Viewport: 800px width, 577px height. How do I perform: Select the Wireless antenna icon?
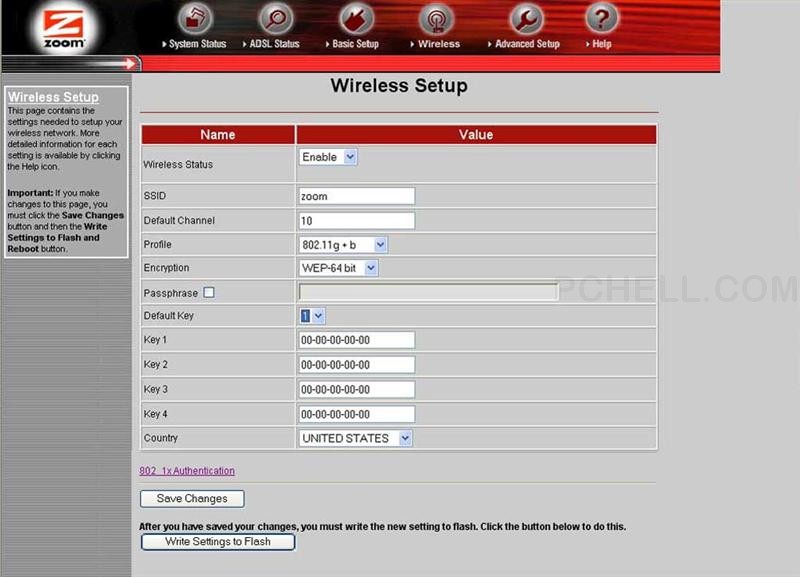435,18
